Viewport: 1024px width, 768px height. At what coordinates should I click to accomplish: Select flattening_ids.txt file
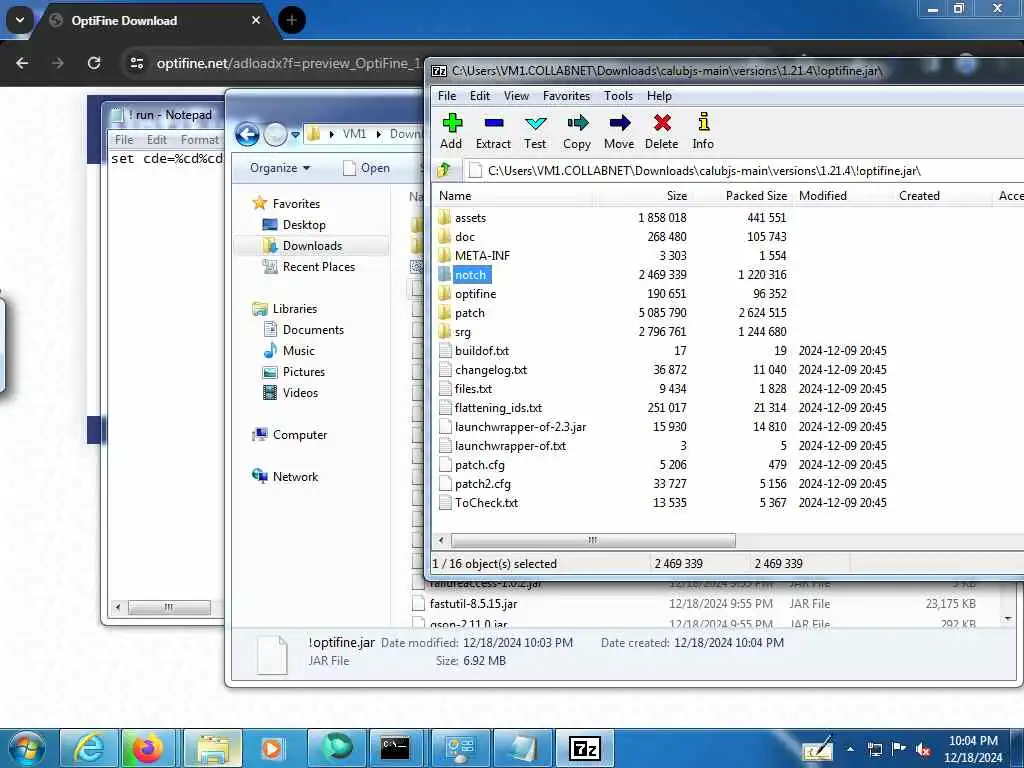498,408
